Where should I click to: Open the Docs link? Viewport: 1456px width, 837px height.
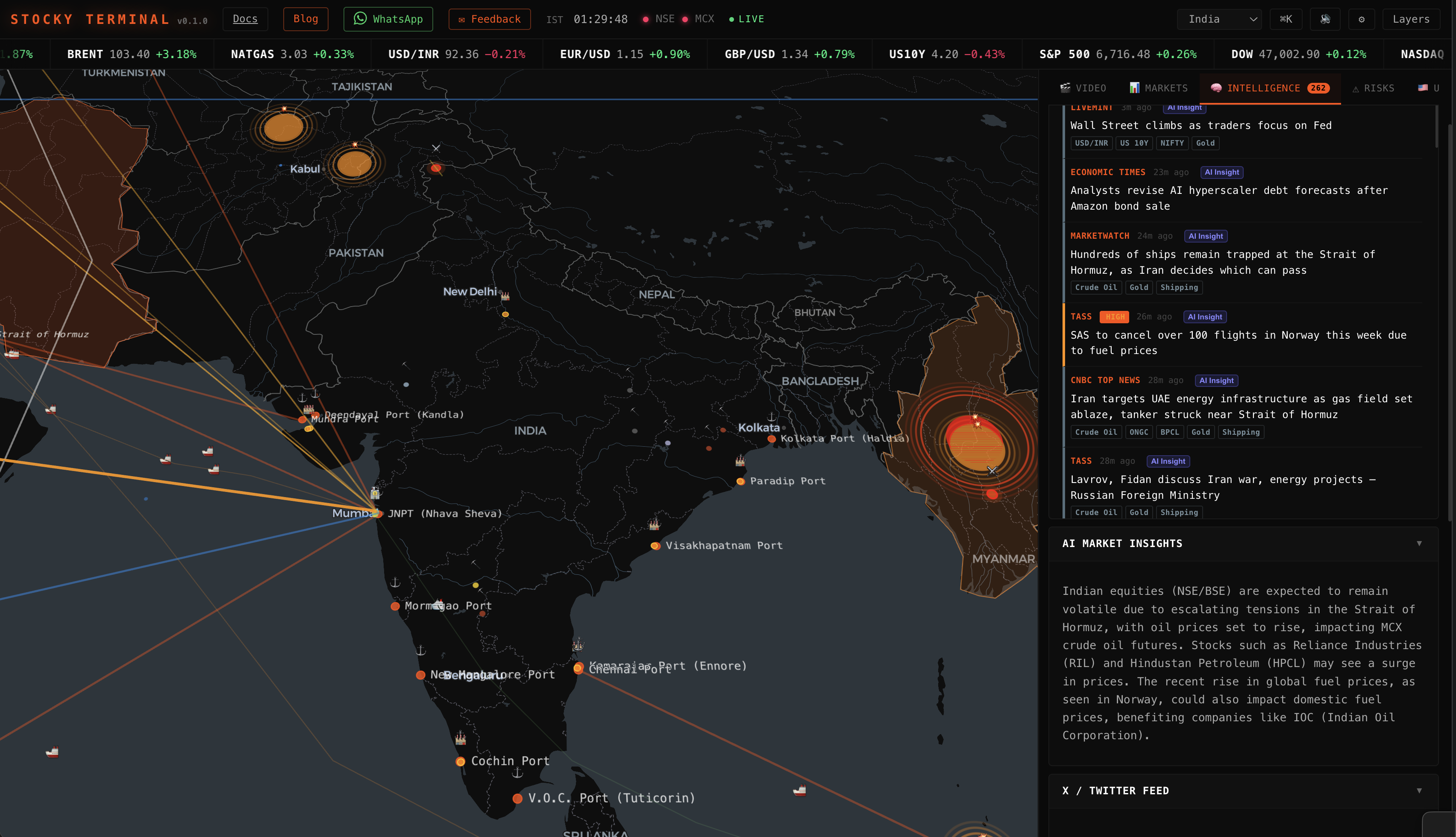(x=245, y=19)
